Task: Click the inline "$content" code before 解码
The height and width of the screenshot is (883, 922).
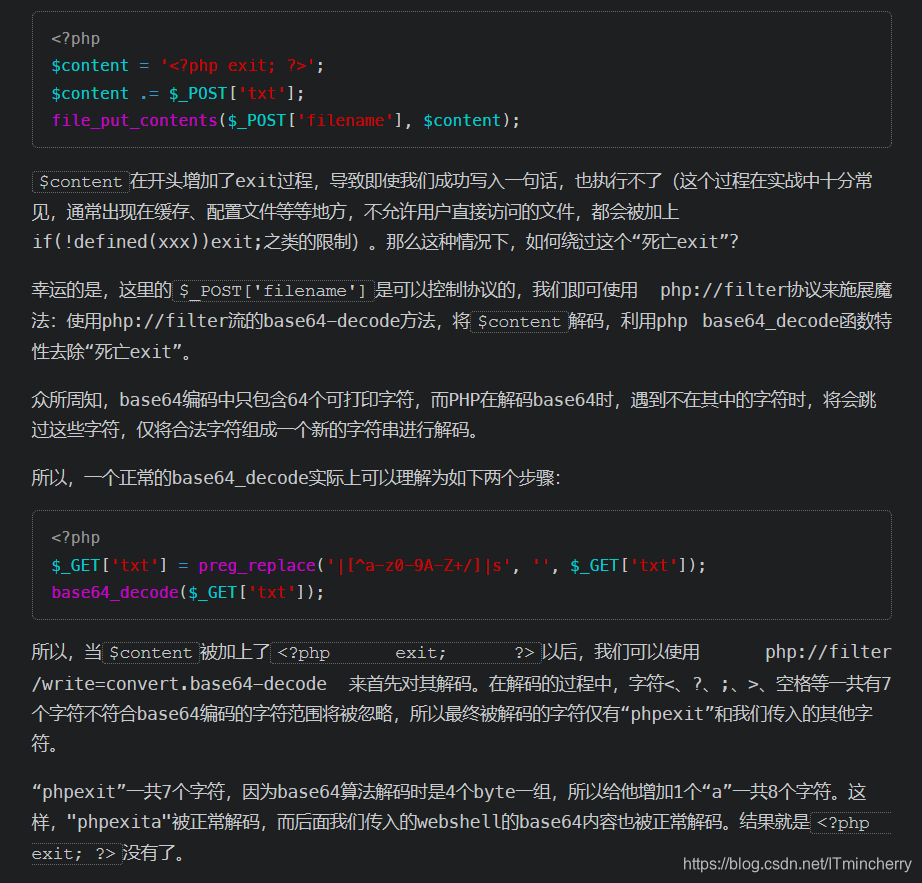Action: 519,322
